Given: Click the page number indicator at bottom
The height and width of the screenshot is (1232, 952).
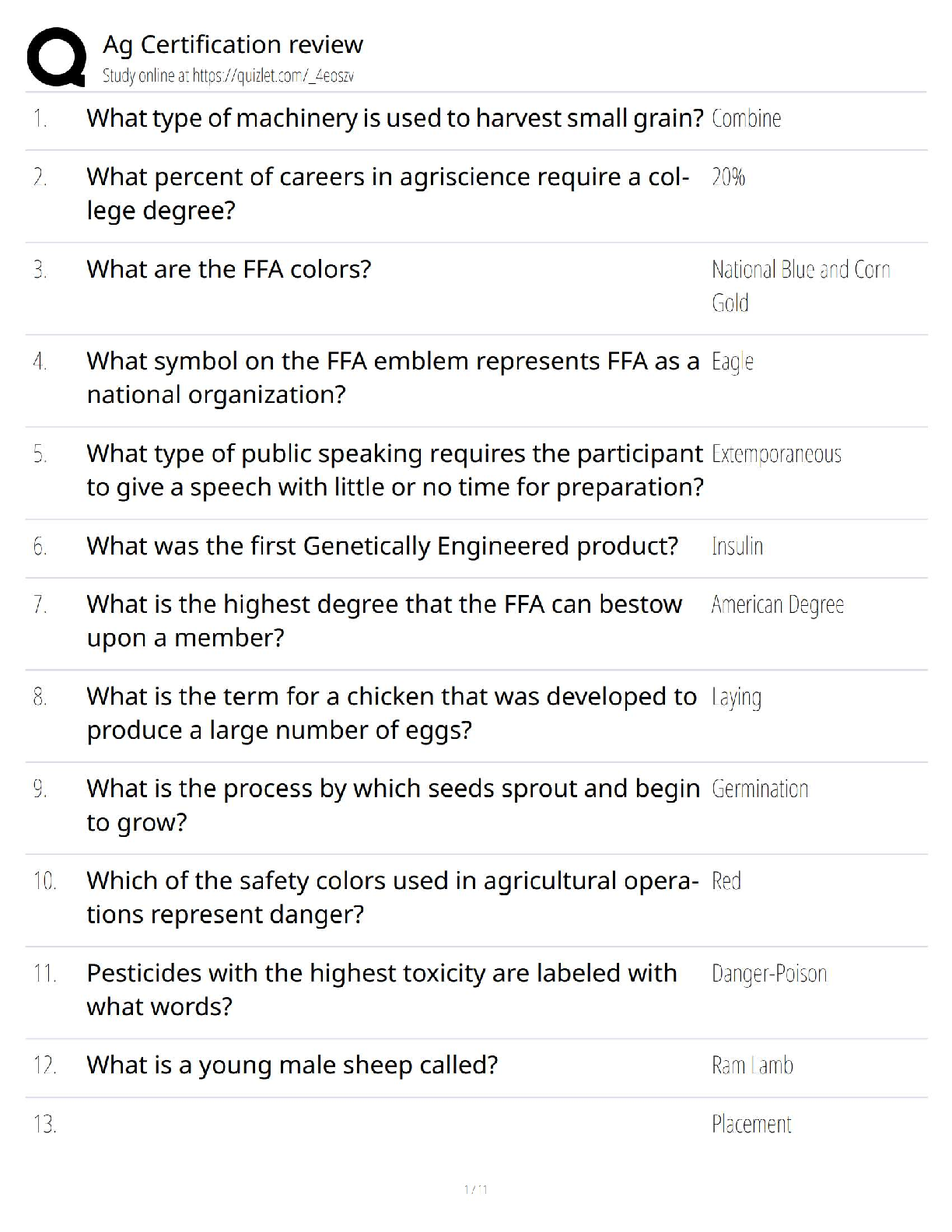Looking at the screenshot, I should 475,1189.
